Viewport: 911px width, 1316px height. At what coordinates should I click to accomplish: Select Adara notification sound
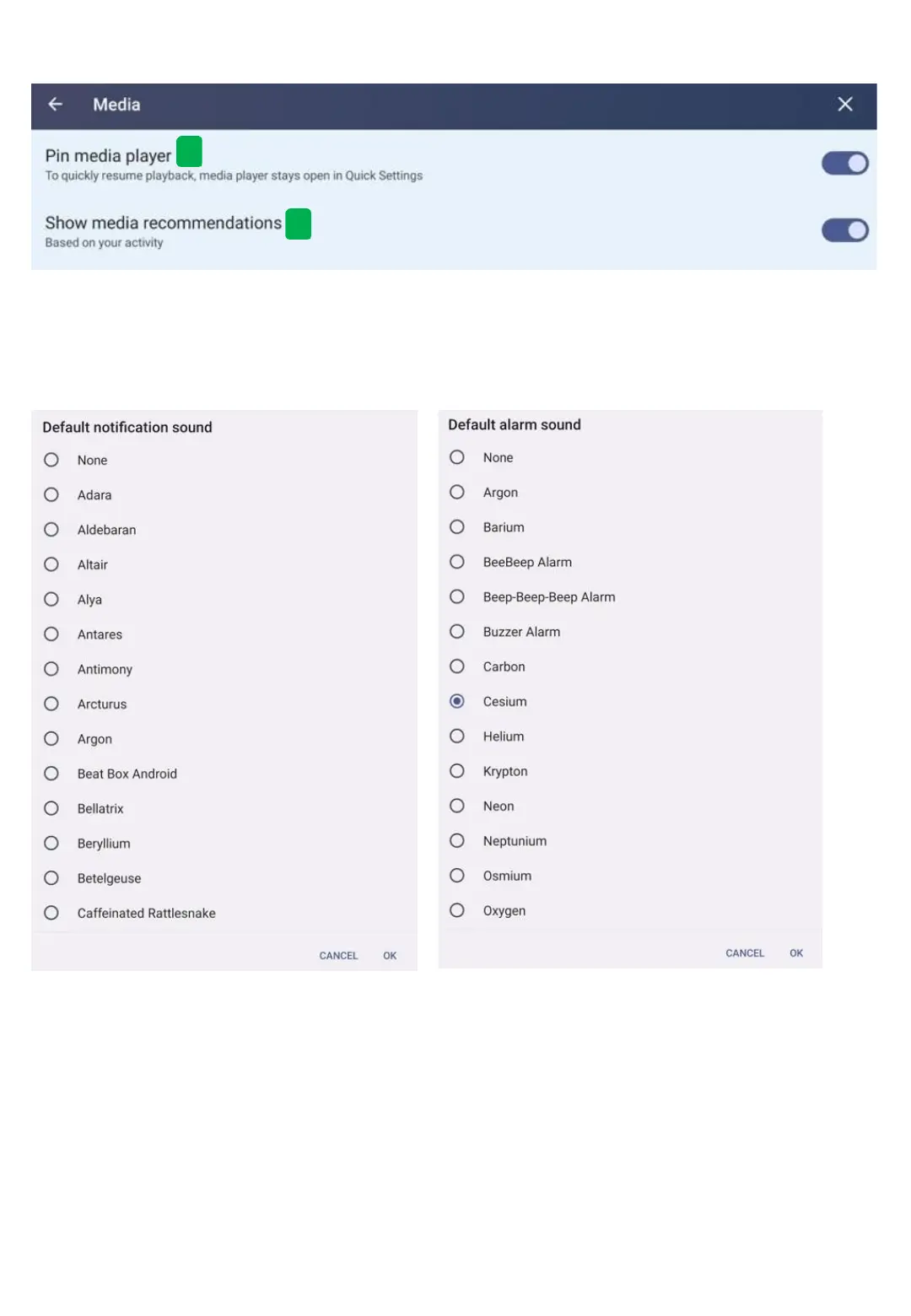point(51,495)
